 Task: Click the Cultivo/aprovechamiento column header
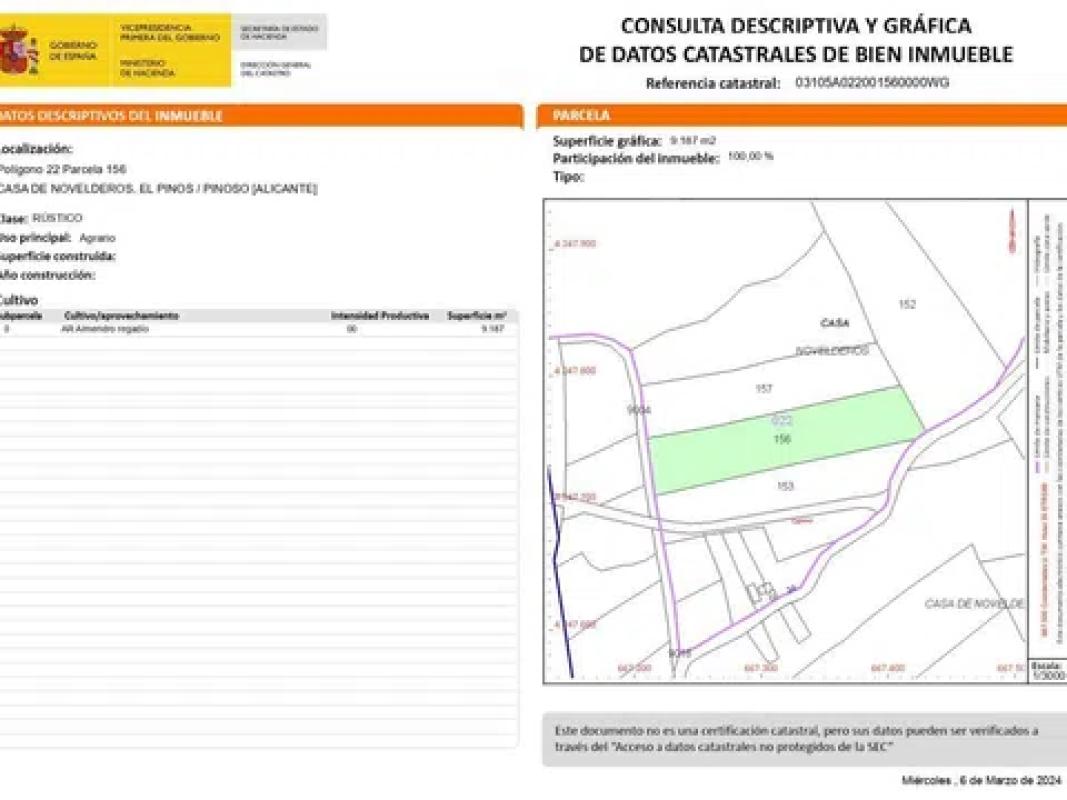click(x=121, y=316)
